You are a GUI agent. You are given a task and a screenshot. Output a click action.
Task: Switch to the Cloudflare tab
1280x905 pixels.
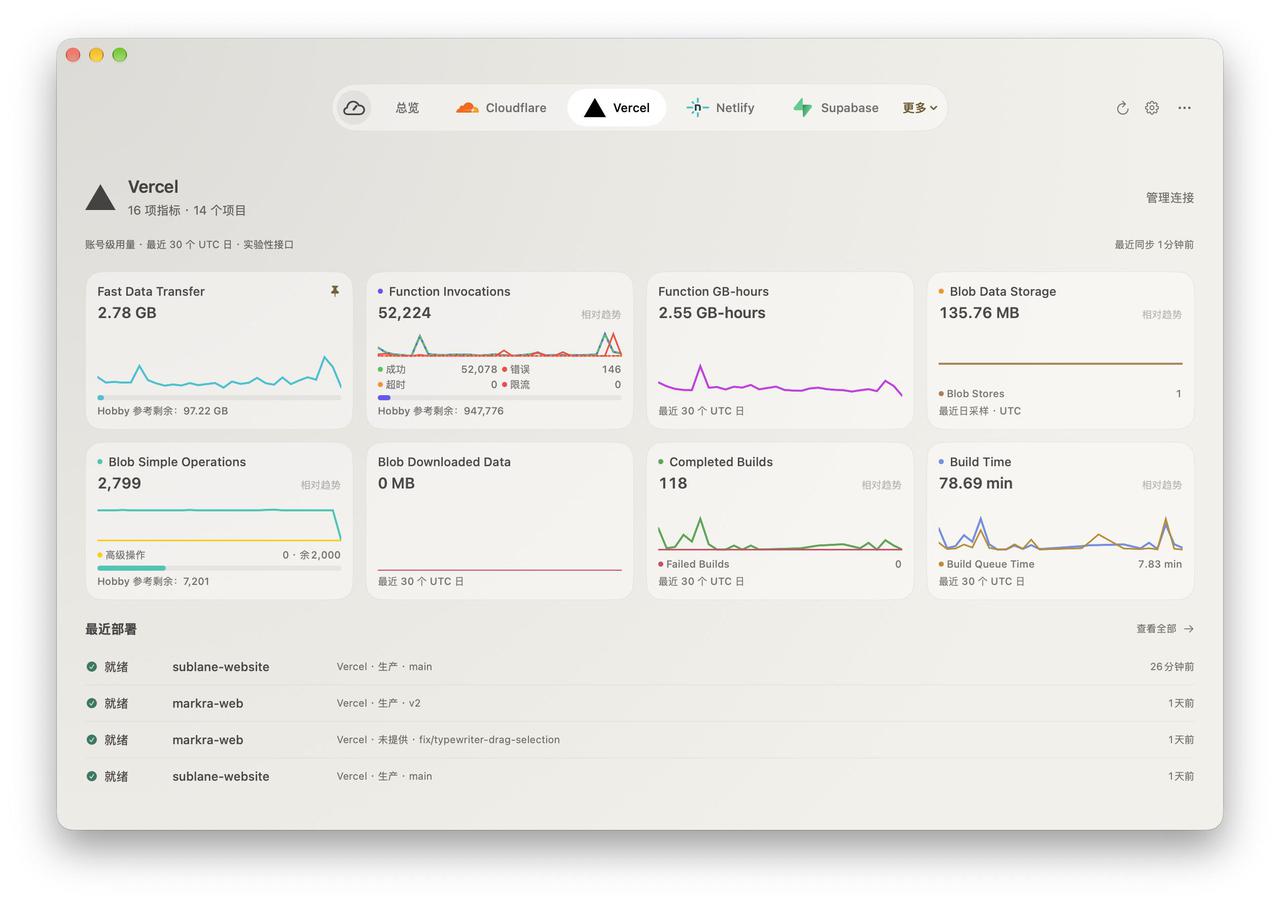coord(501,108)
